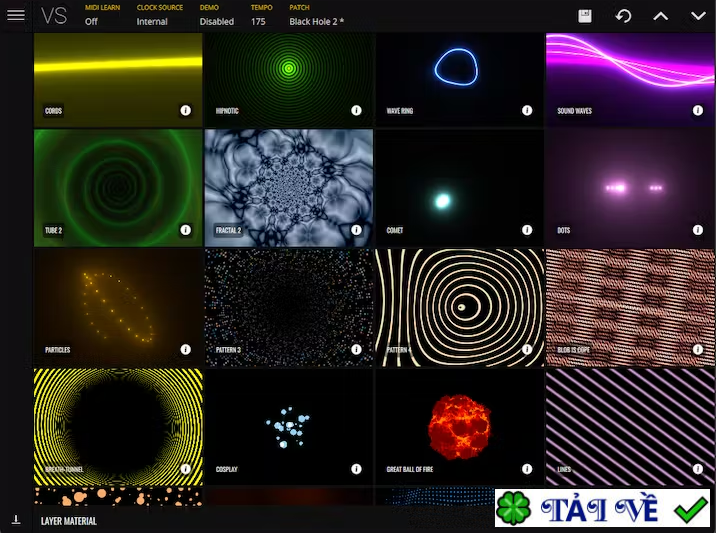Save the patch with floppy disk icon
716x533 pixels.
pos(585,16)
